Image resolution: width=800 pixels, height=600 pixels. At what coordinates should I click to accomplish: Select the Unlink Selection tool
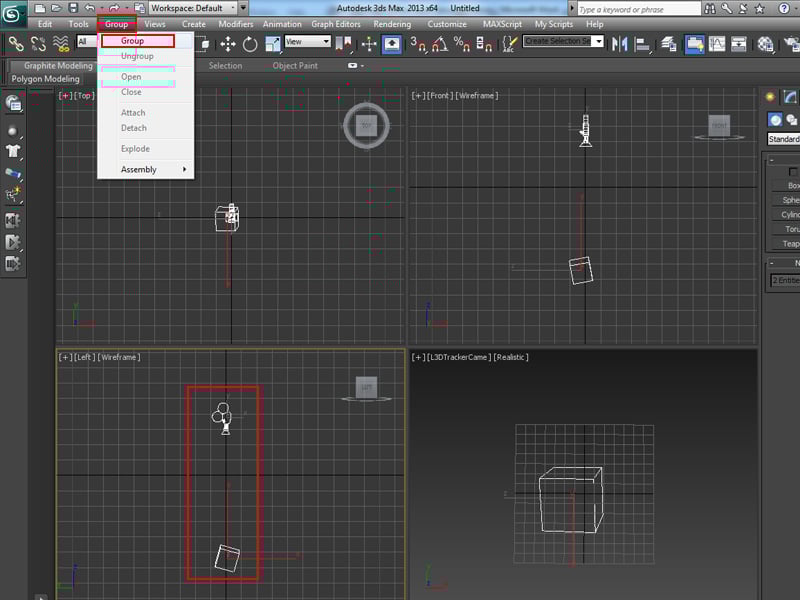pos(38,44)
